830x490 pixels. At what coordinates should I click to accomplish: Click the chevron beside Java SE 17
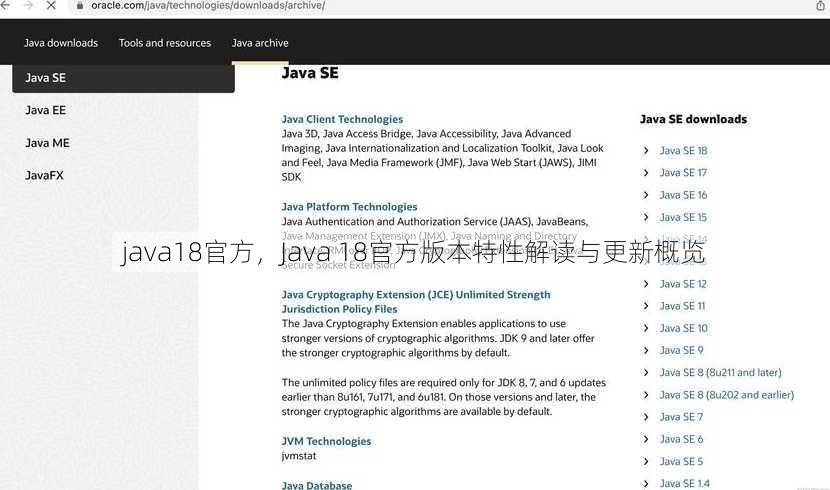pos(646,173)
